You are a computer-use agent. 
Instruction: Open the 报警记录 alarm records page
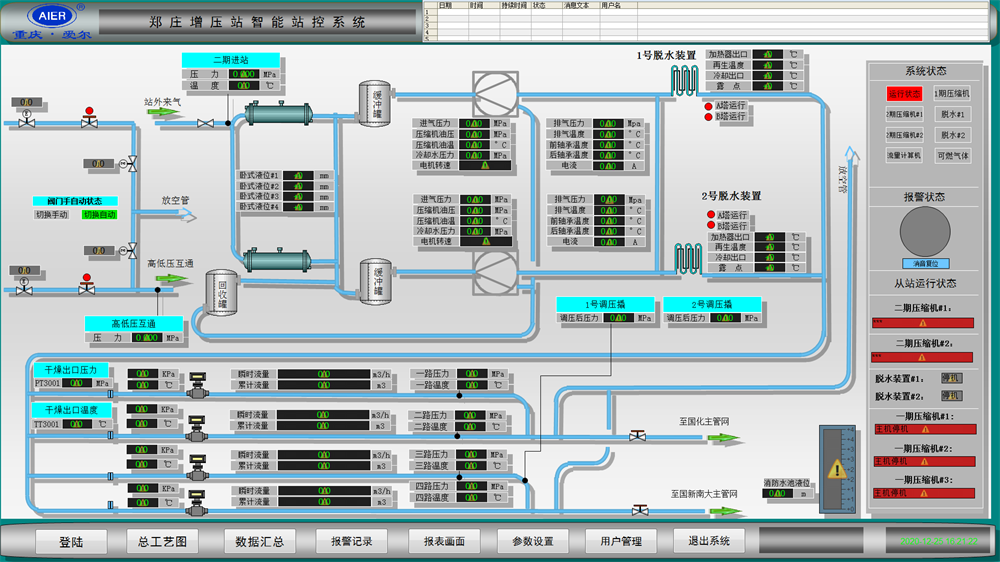pos(351,542)
